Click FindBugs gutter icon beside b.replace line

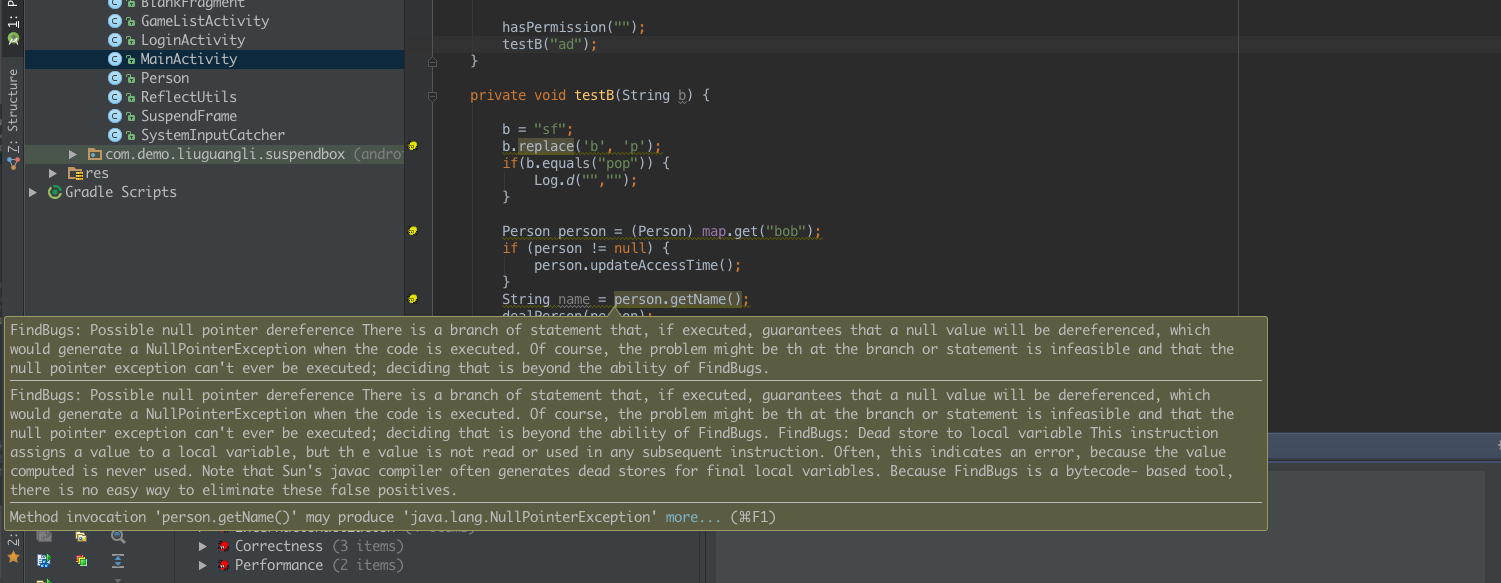click(x=413, y=146)
